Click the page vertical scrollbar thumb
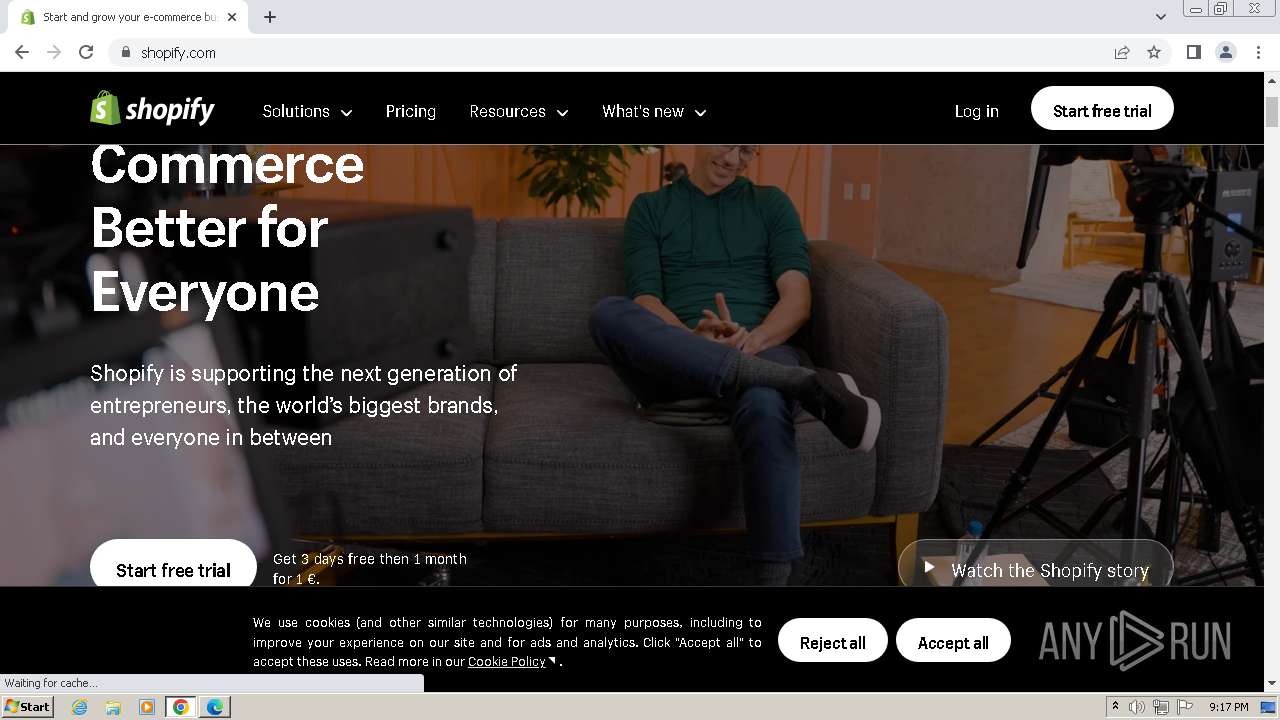1280x720 pixels. (x=1272, y=112)
